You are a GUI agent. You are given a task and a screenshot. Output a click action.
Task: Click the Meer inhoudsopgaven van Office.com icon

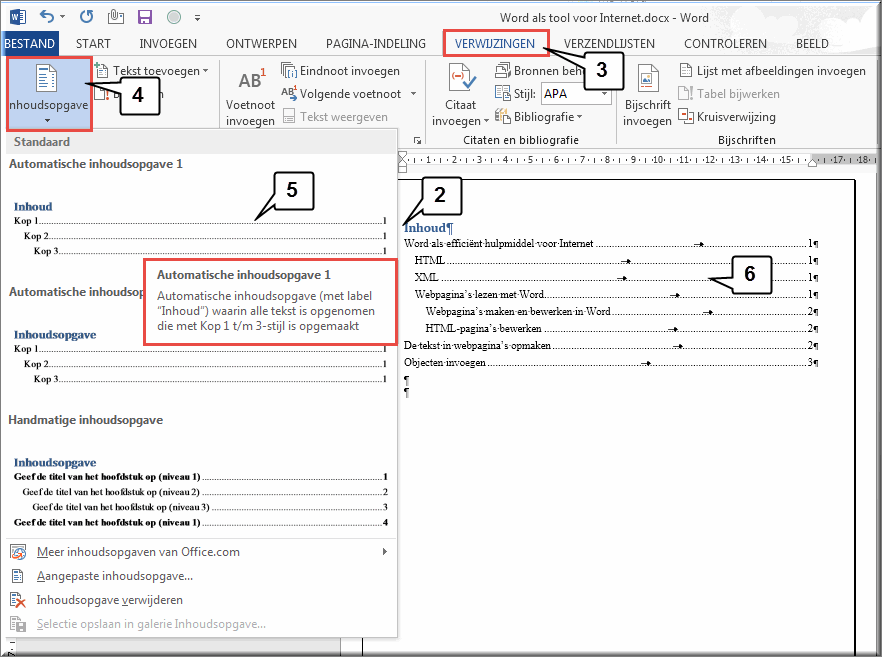(19, 552)
